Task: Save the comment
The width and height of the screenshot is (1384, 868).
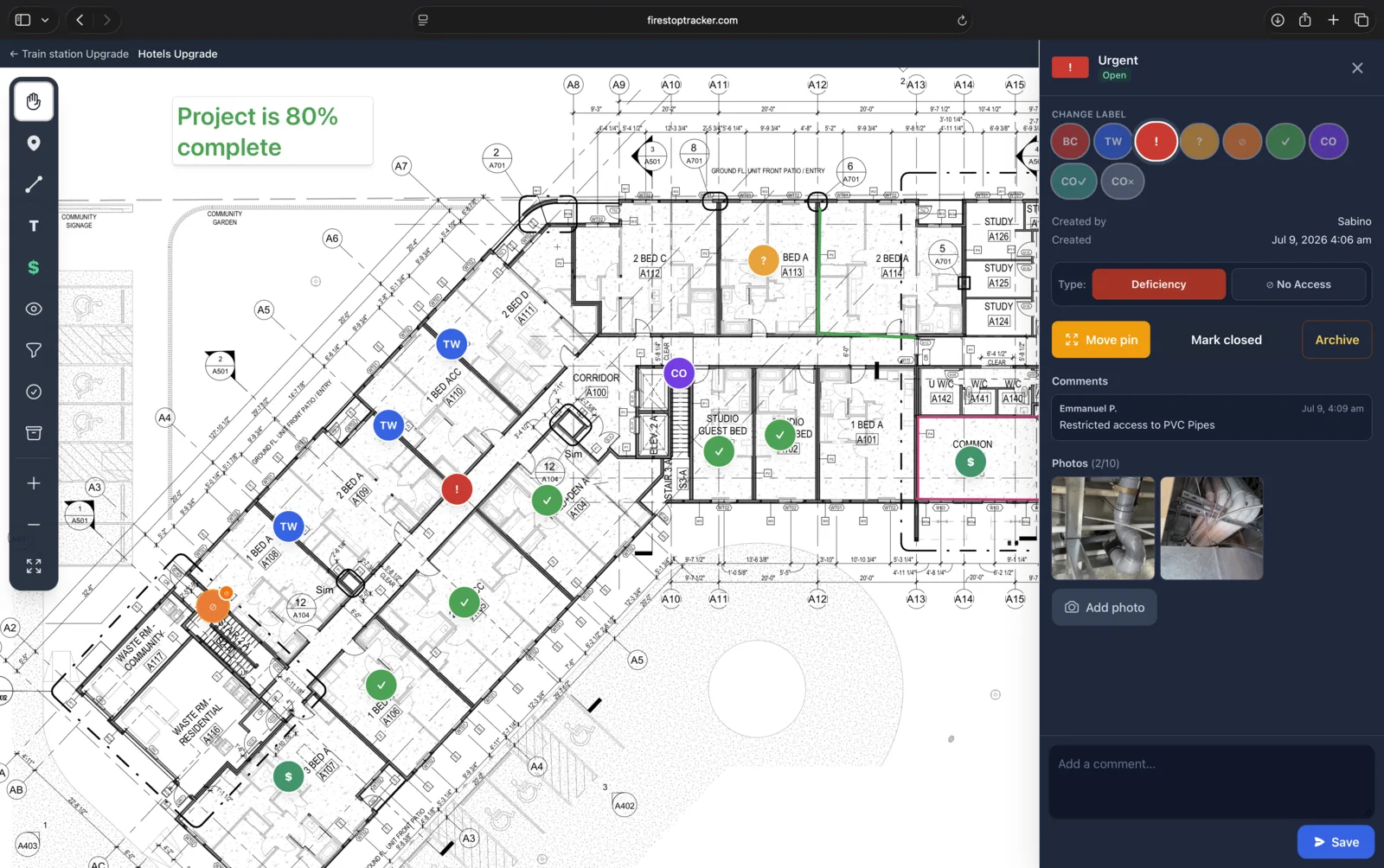Action: (1336, 842)
